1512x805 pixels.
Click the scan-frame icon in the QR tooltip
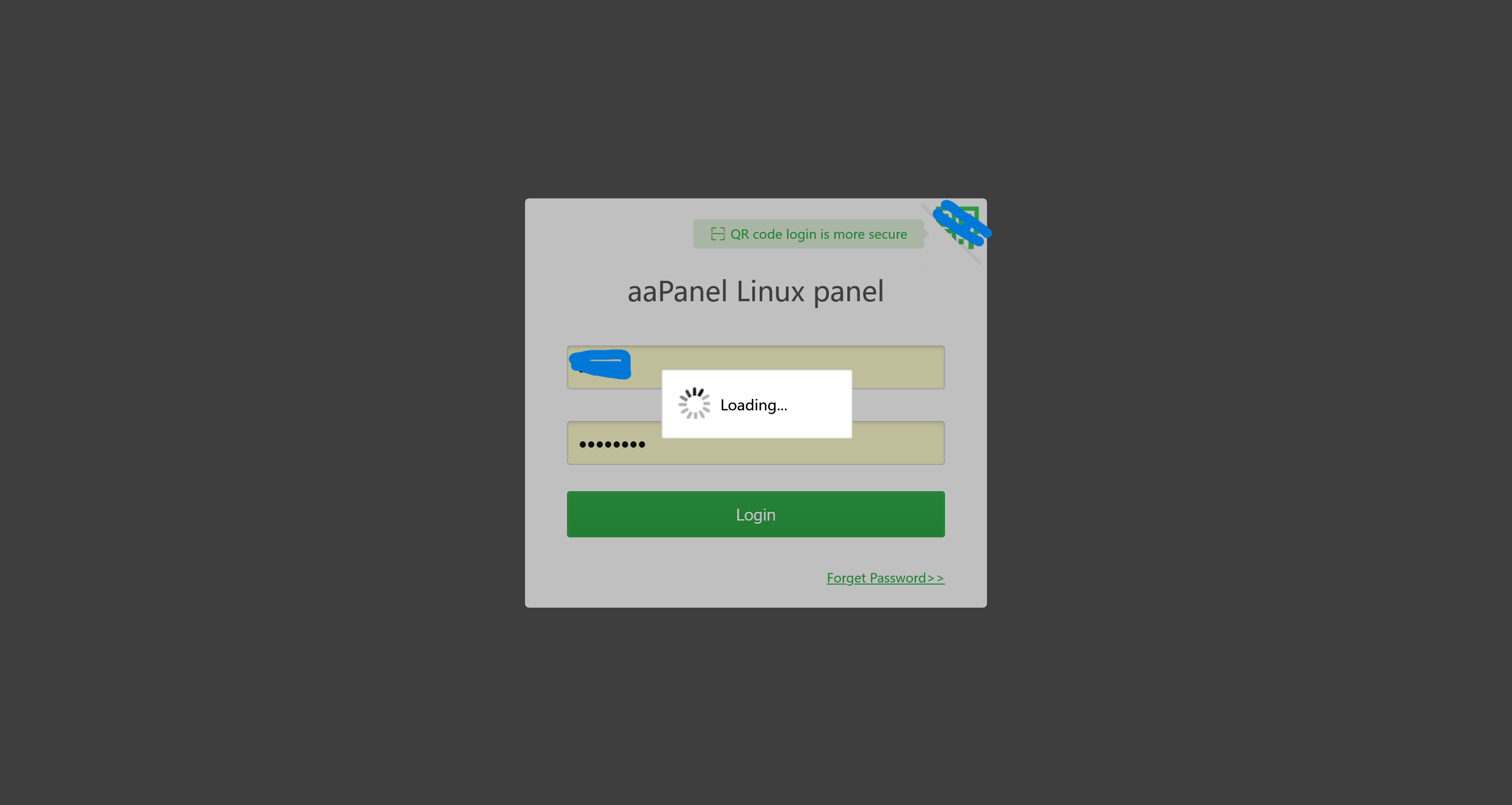(718, 234)
